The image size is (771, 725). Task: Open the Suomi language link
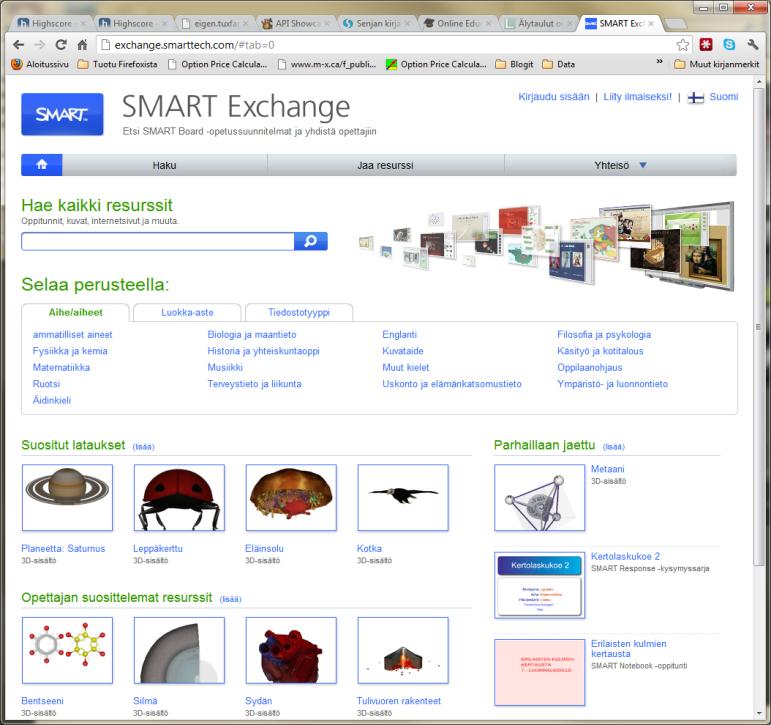[x=723, y=97]
